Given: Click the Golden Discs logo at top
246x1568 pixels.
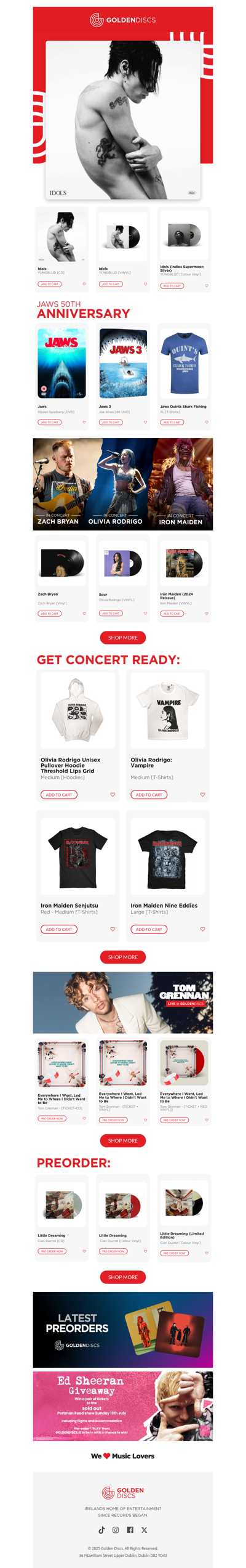Looking at the screenshot, I should point(123,20).
